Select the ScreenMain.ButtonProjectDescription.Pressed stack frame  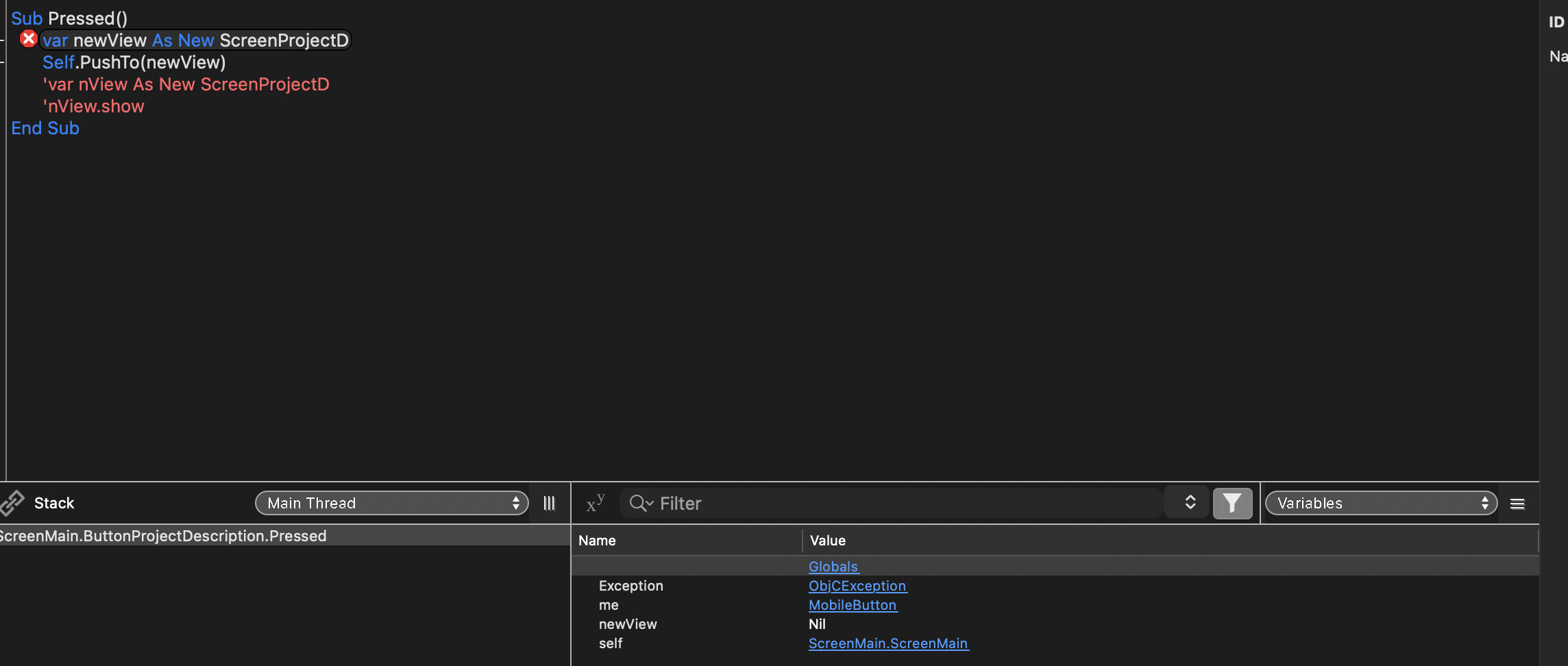point(163,536)
